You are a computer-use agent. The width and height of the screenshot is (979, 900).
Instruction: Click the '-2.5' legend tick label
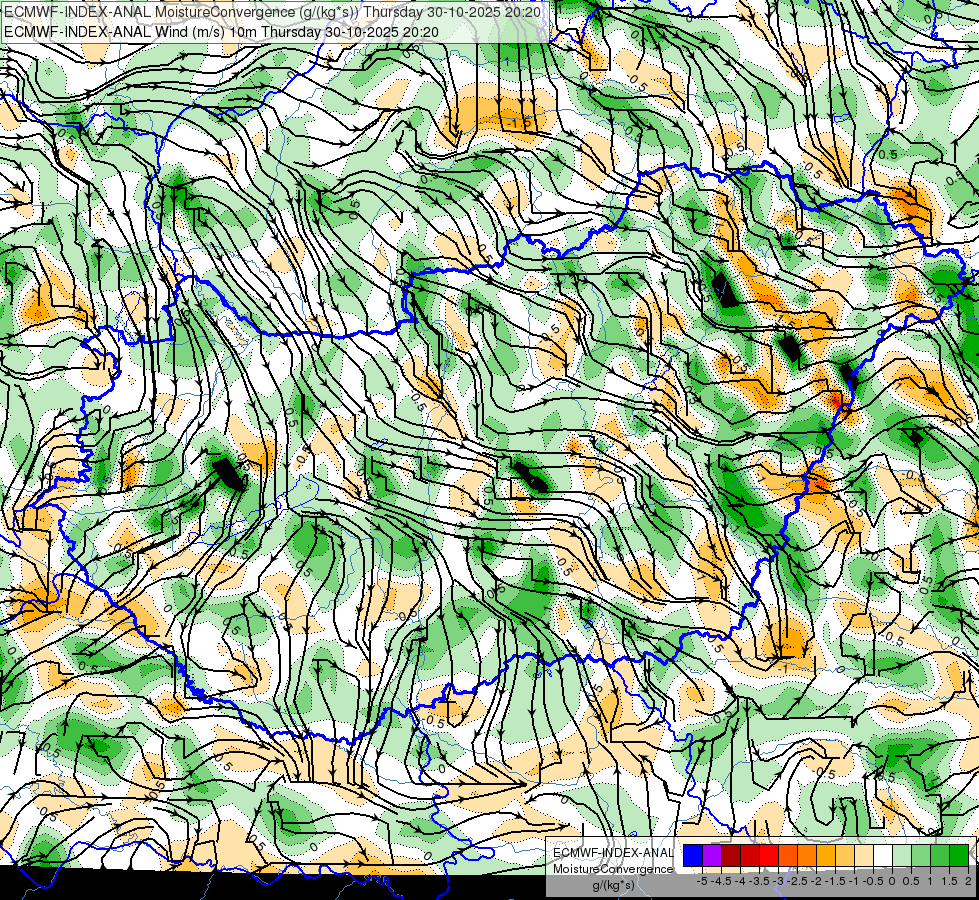click(x=797, y=881)
